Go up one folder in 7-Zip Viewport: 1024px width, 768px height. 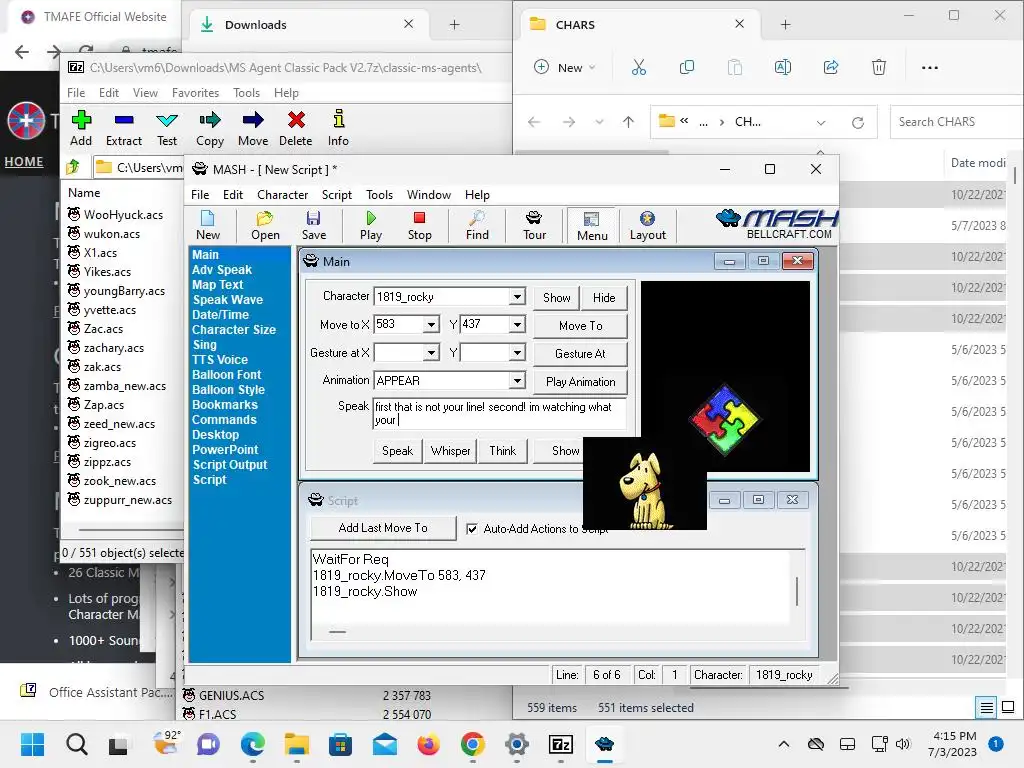73,167
